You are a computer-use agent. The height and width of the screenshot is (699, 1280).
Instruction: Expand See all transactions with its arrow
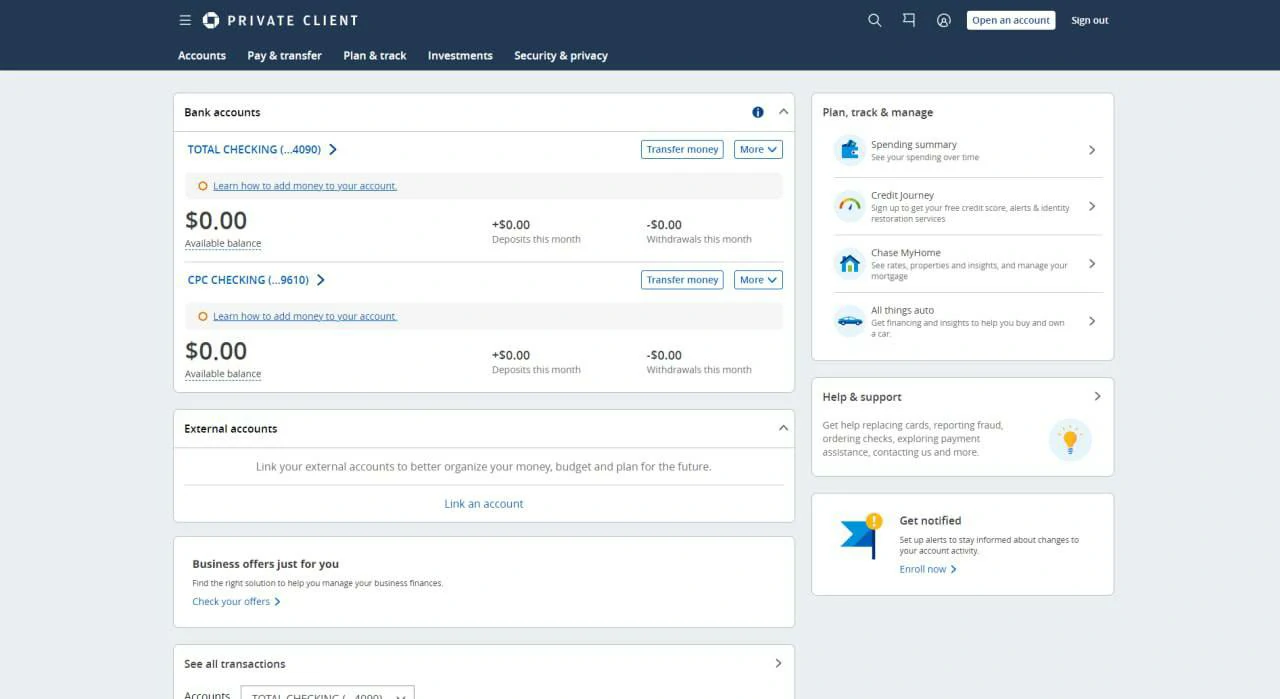click(779, 663)
